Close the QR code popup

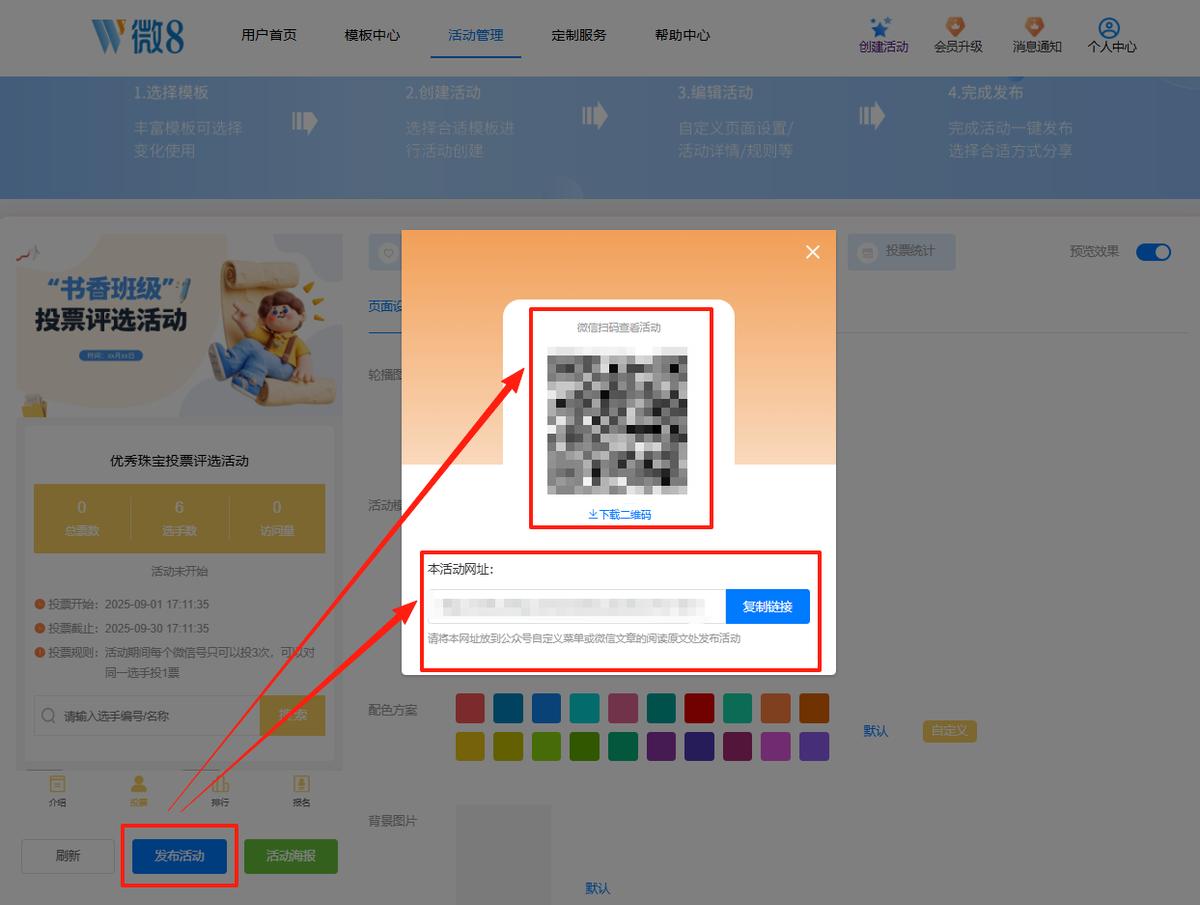click(x=812, y=252)
